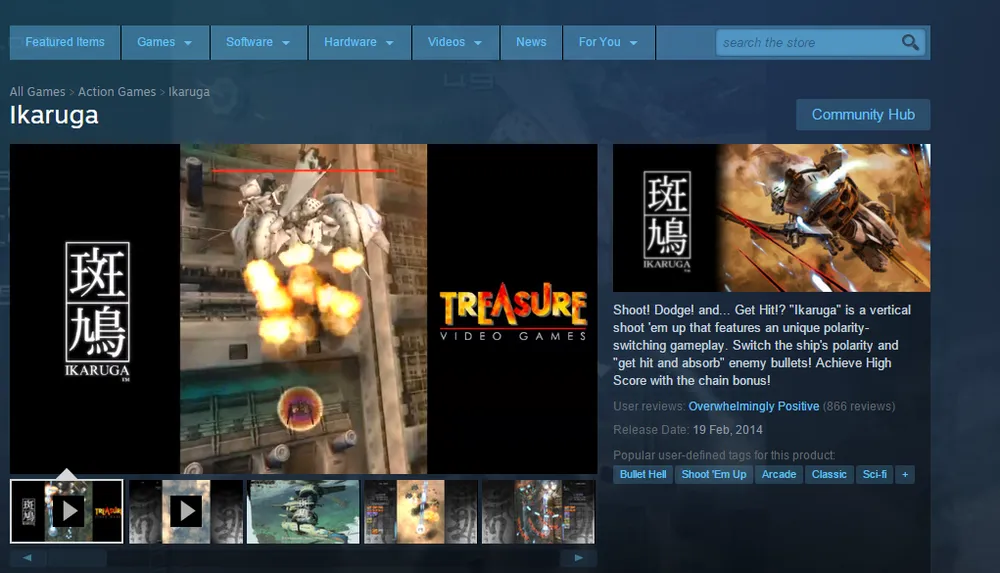This screenshot has width=1000, height=573.
Task: Select the Classic tag
Action: (829, 474)
